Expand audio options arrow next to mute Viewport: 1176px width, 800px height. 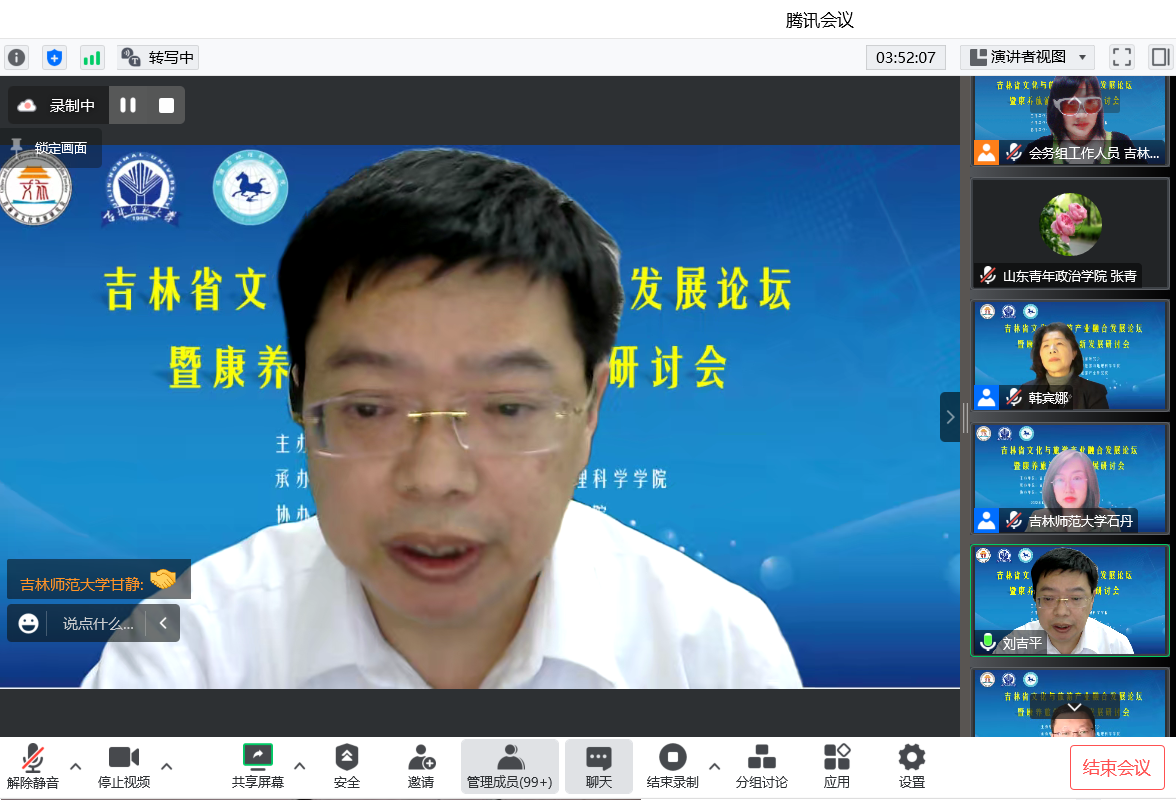(x=75, y=766)
